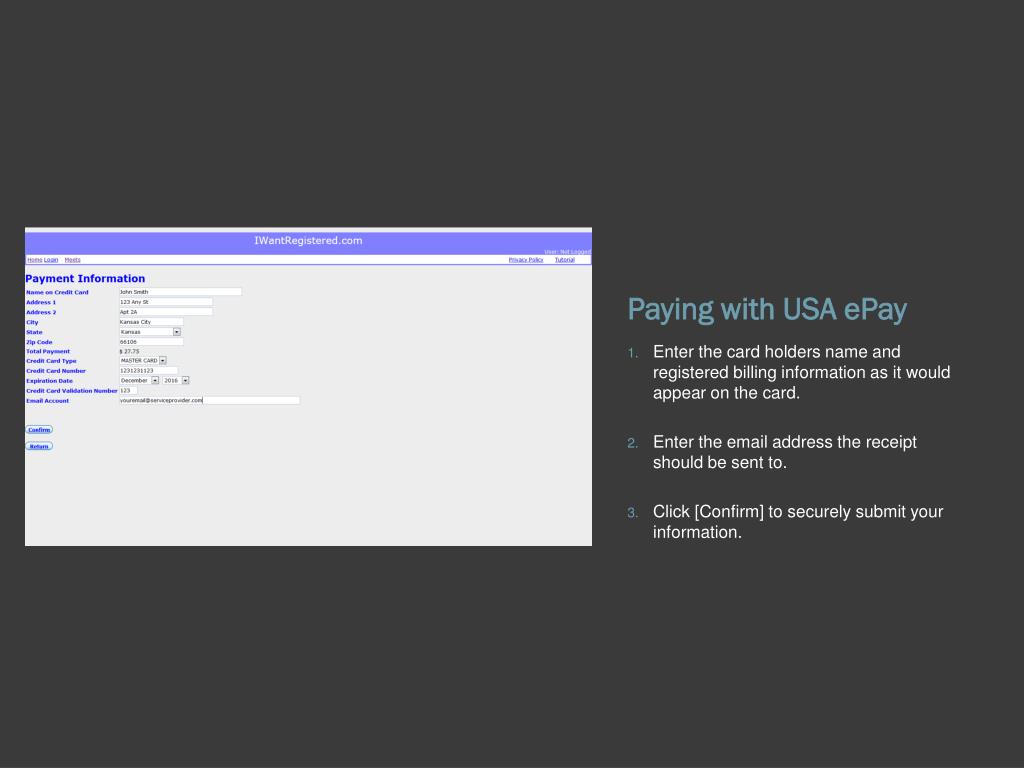
Task: Click the Paying with USA ePay title
Action: [x=767, y=310]
